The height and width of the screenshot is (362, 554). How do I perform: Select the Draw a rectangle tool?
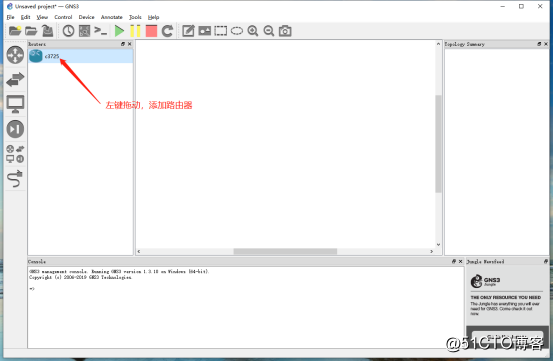coord(220,31)
